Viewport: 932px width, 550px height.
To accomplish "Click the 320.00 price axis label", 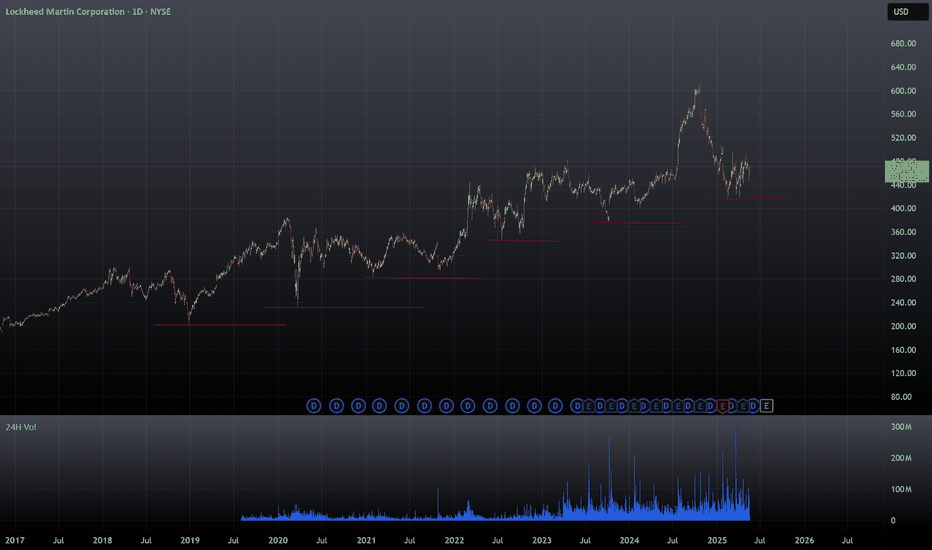I will (903, 256).
